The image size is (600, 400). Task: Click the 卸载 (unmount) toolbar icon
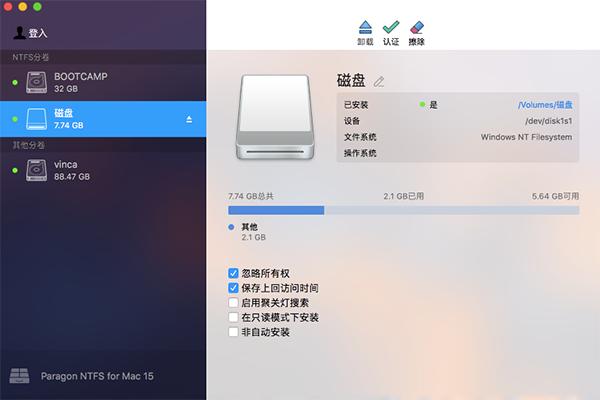[x=365, y=27]
